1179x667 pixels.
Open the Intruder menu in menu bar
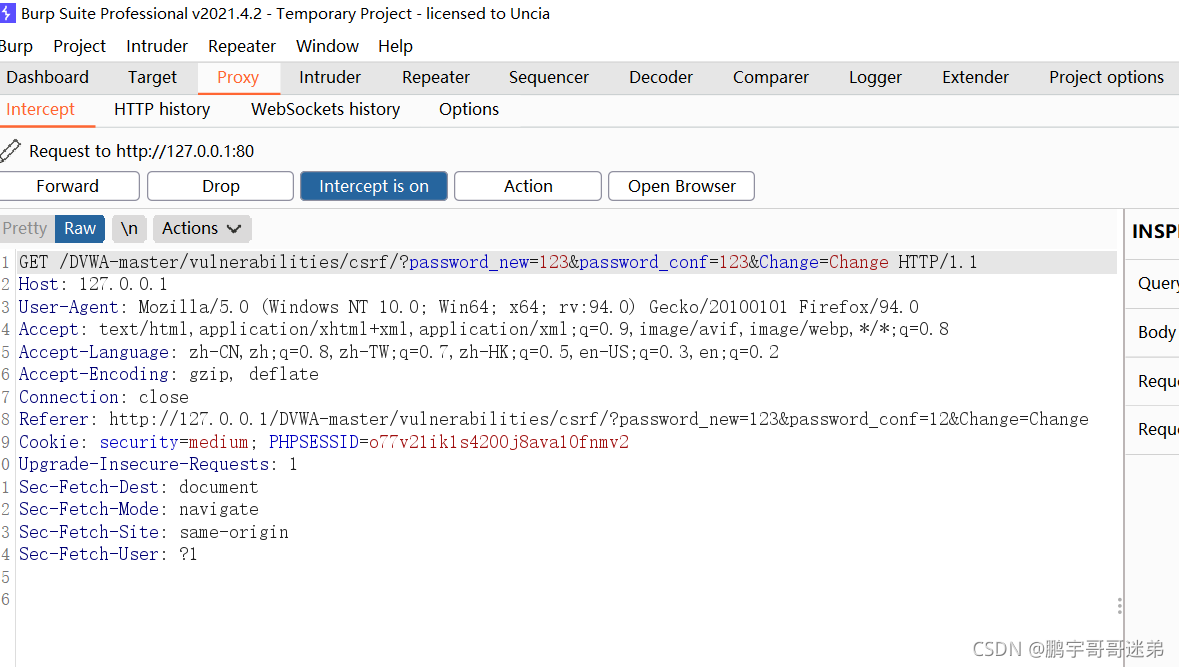[156, 47]
